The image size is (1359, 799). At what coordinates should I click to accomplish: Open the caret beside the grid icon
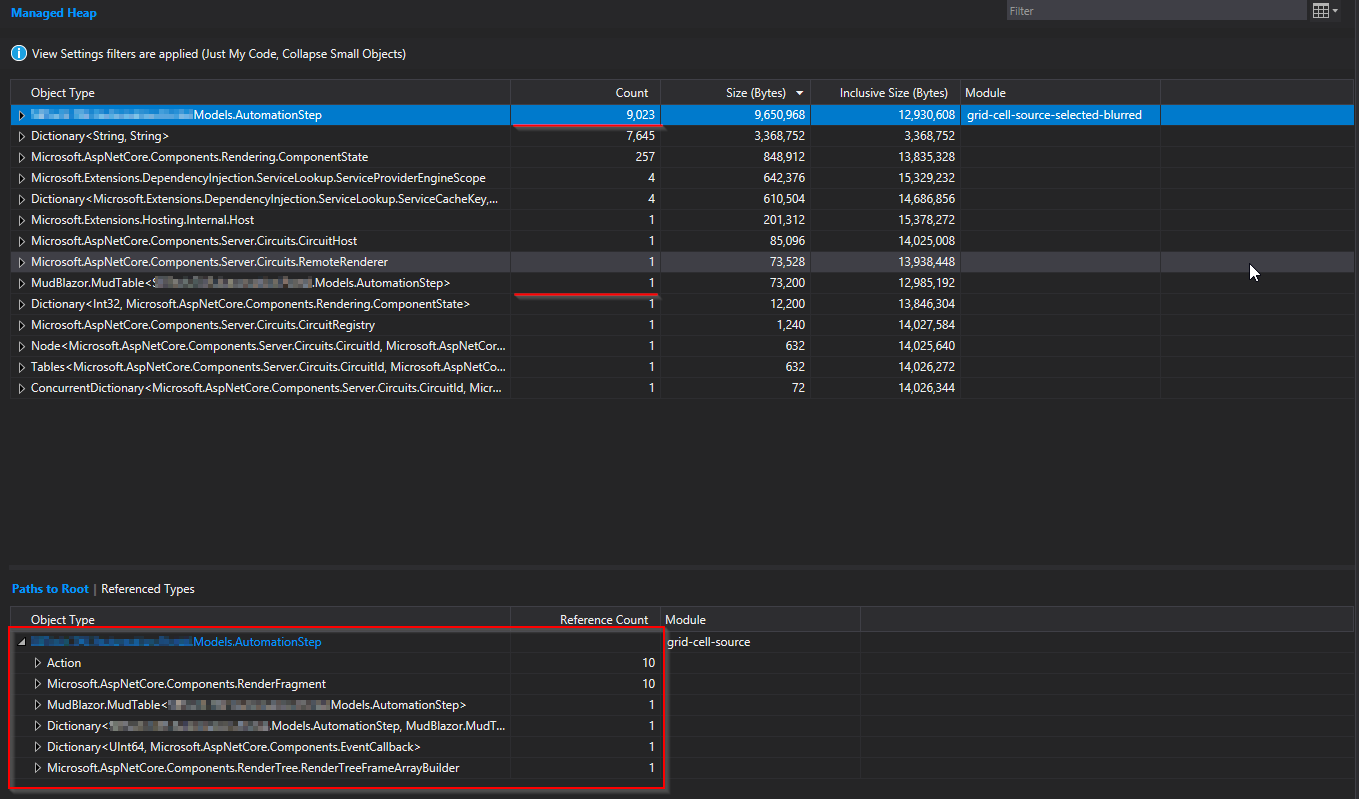(x=1335, y=10)
